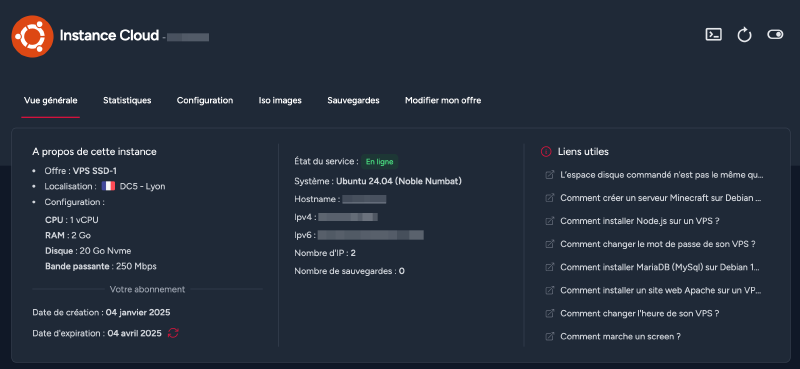Open link "Comment installer Node.js sur un VPS ?"
800x369 pixels.
(640, 221)
